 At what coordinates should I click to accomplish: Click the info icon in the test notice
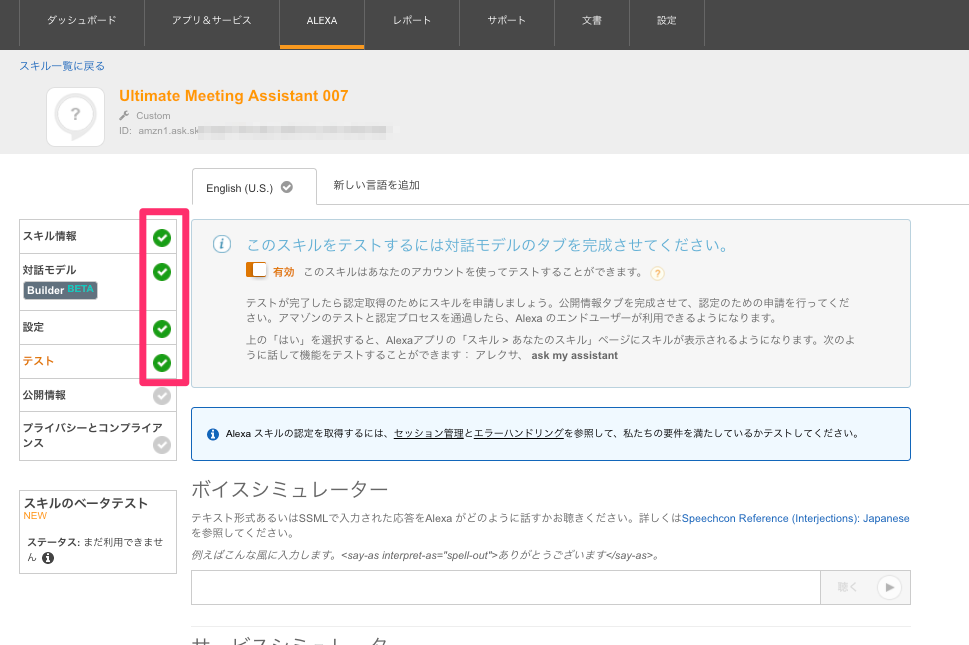point(222,244)
